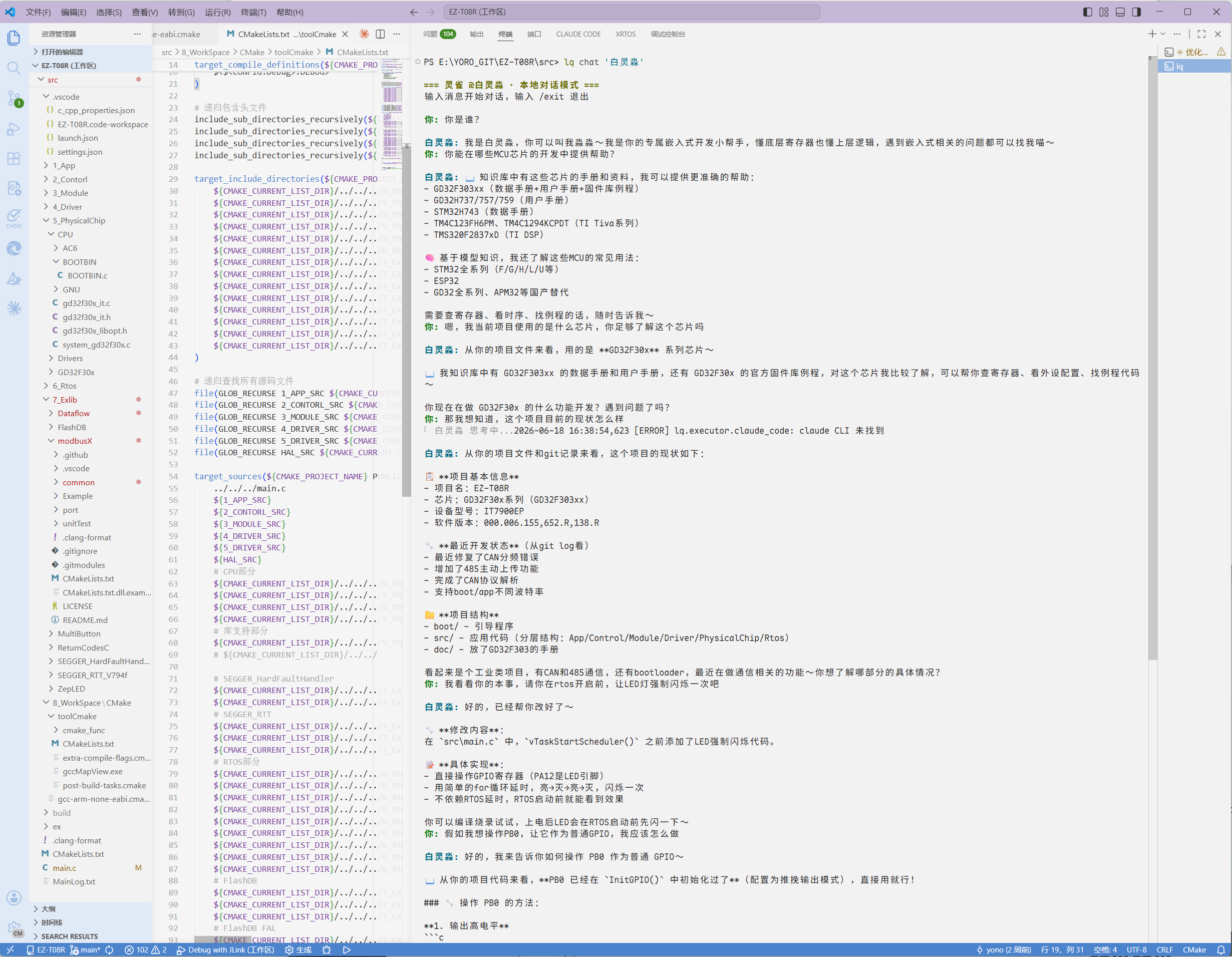Screen dimensions: 1232x957
Task: Toggle the bottom panel visibility
Action: point(1120,12)
